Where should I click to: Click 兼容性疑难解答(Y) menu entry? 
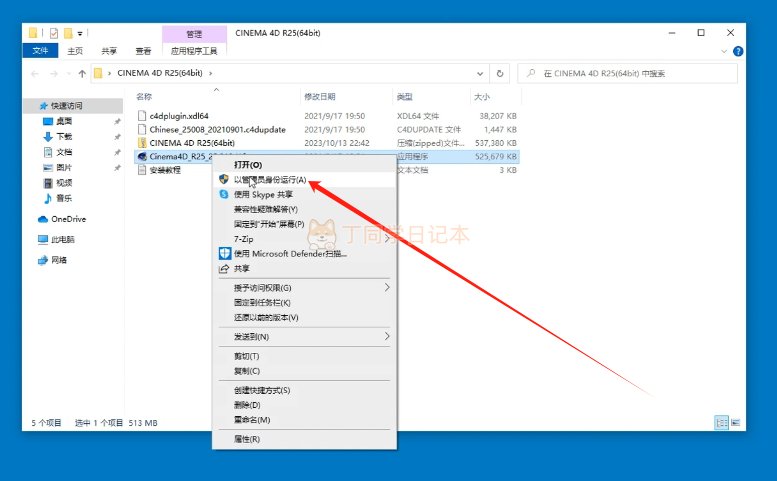coord(266,209)
